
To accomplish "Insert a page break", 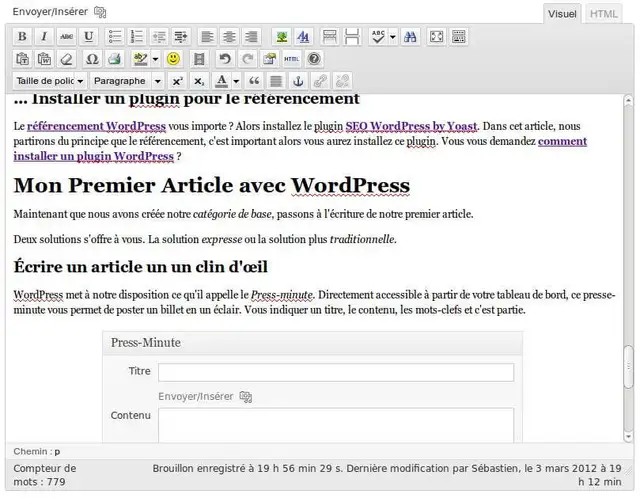I will (352, 37).
